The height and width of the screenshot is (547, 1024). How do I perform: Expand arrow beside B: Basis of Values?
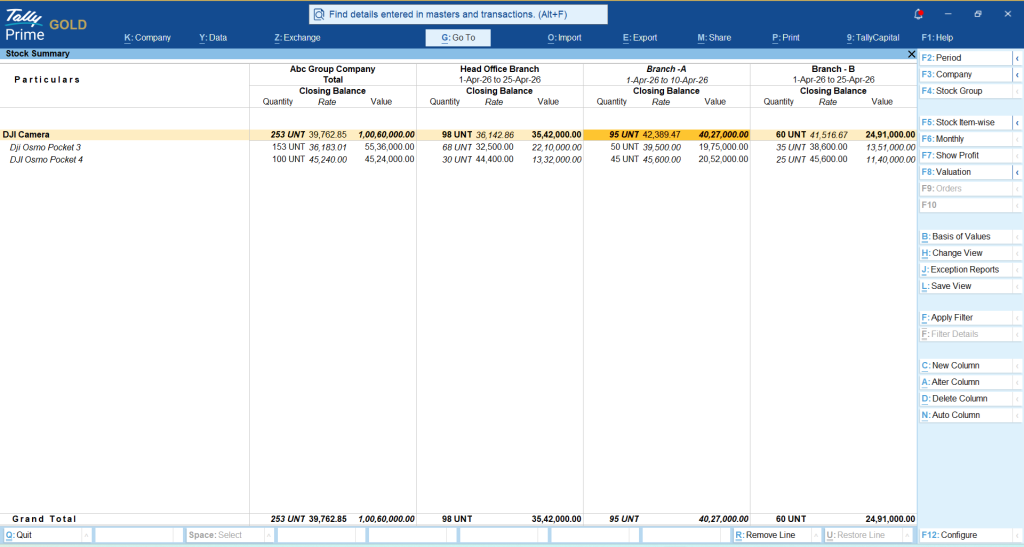pos(1017,236)
